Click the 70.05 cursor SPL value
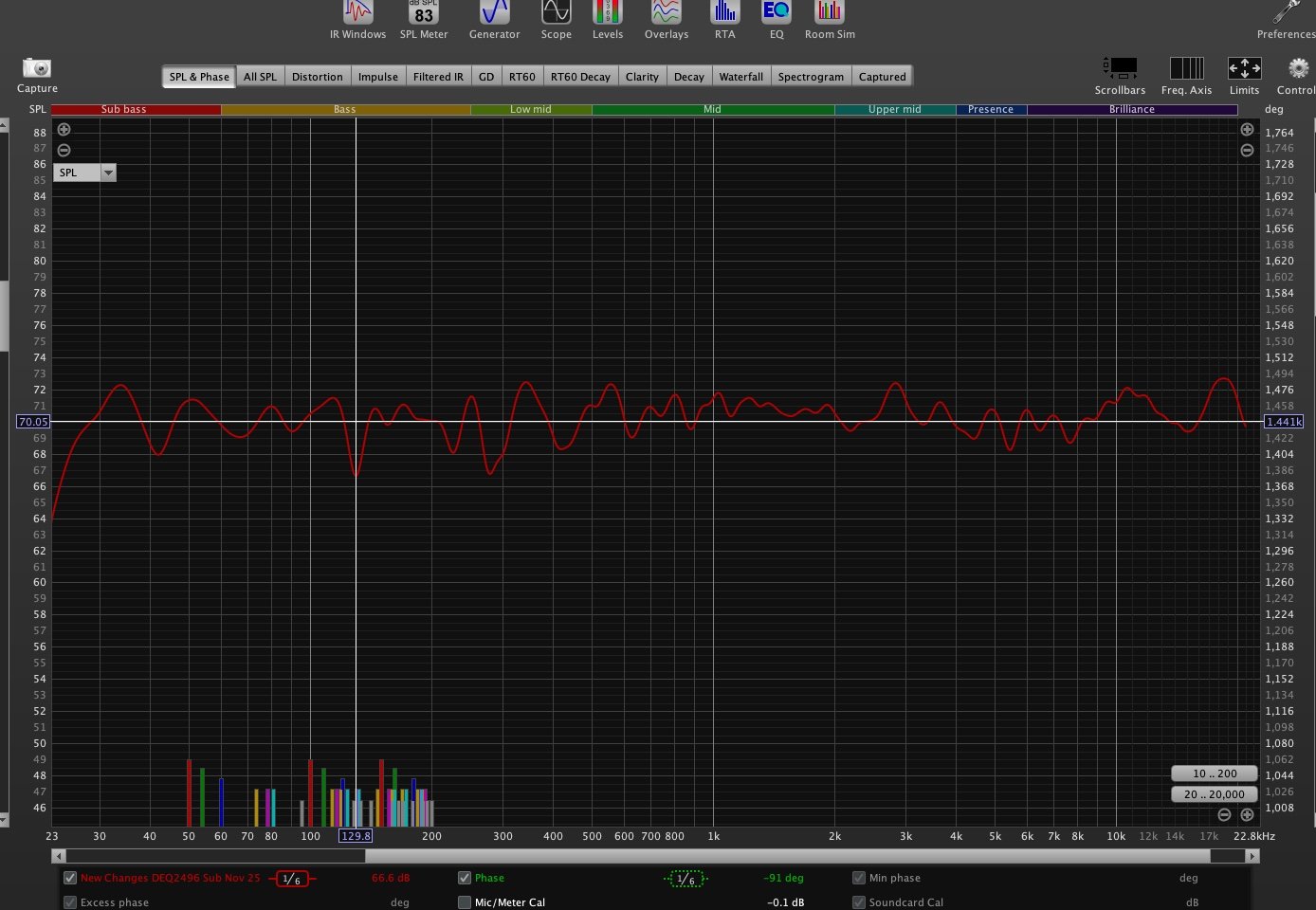Image resolution: width=1316 pixels, height=910 pixels. 33,422
